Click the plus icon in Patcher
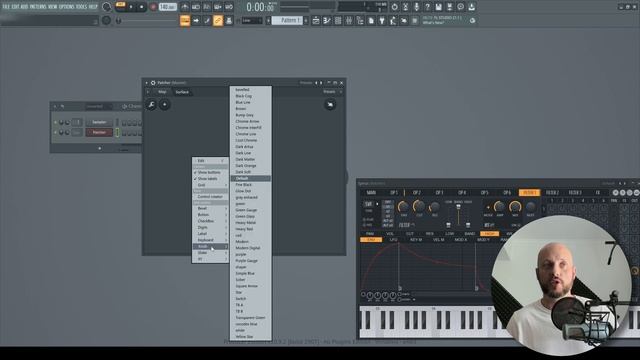 point(164,105)
